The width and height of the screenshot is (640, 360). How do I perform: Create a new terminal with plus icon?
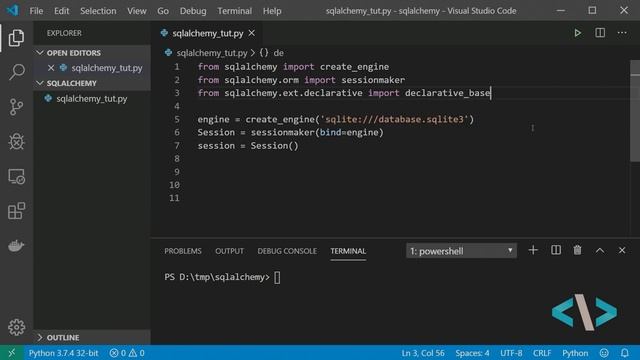(x=533, y=250)
